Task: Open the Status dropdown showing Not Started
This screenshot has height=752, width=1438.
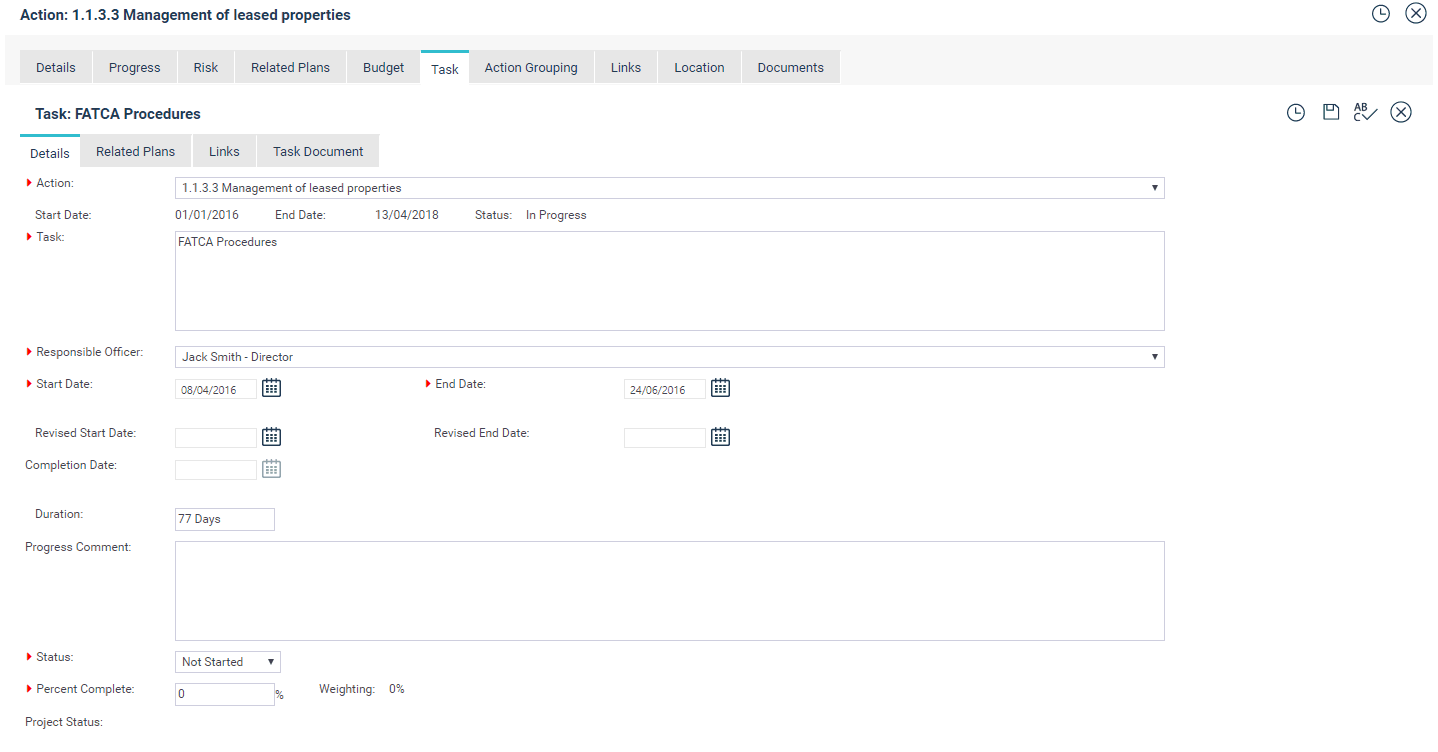Action: tap(227, 662)
